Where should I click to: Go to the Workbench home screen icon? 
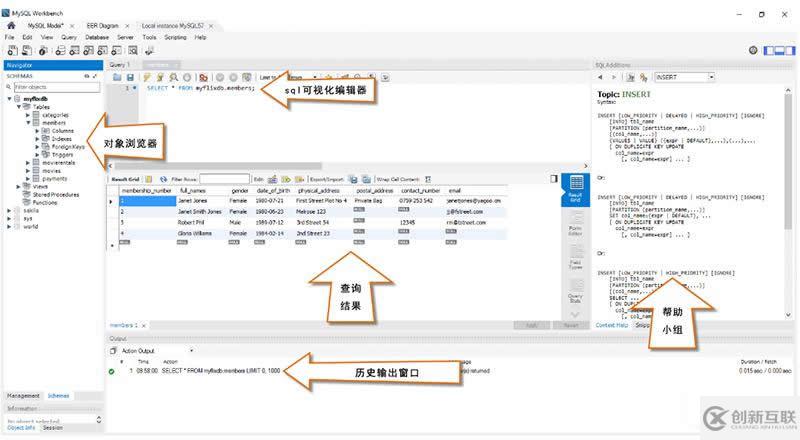coord(11,26)
